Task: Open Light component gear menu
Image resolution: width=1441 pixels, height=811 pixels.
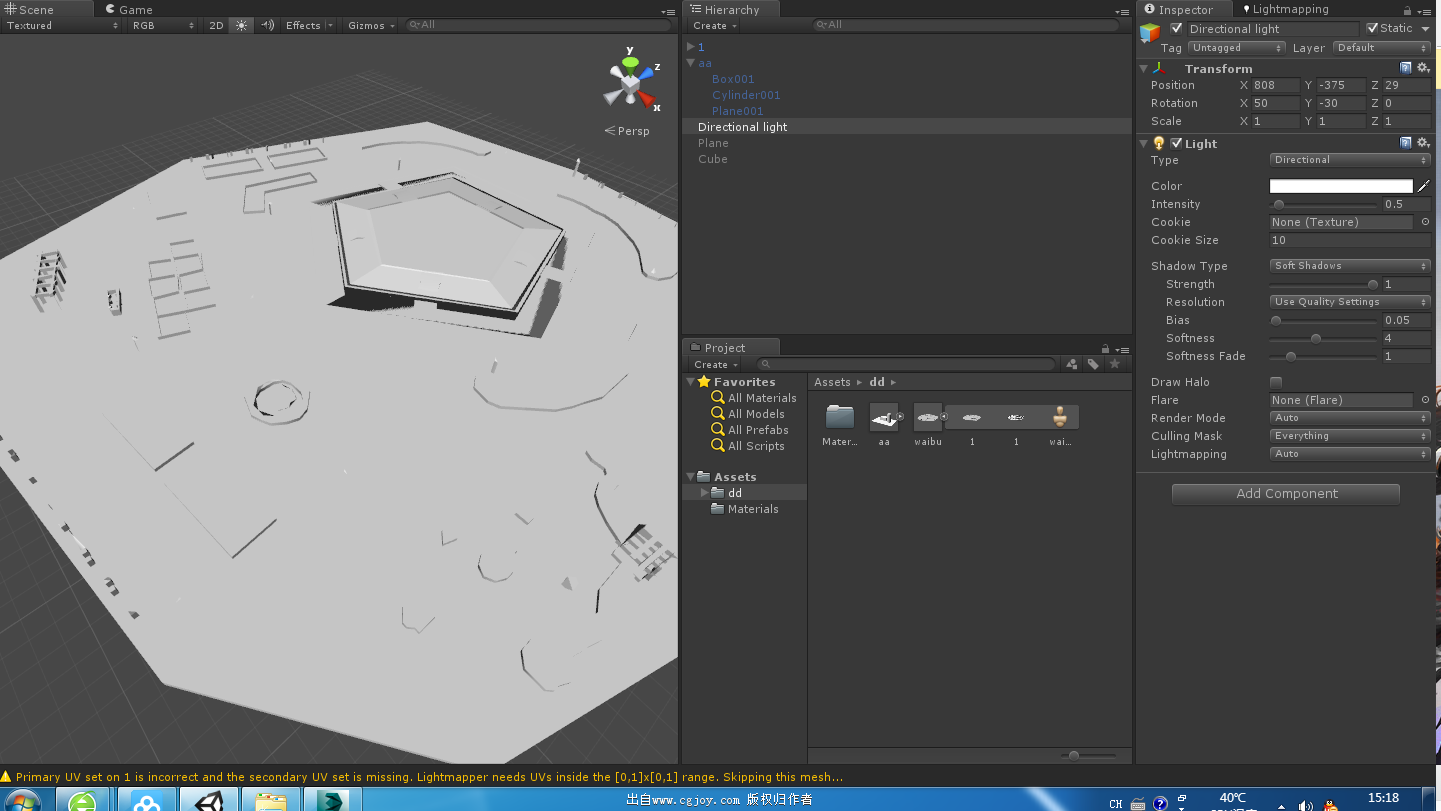Action: [1423, 143]
